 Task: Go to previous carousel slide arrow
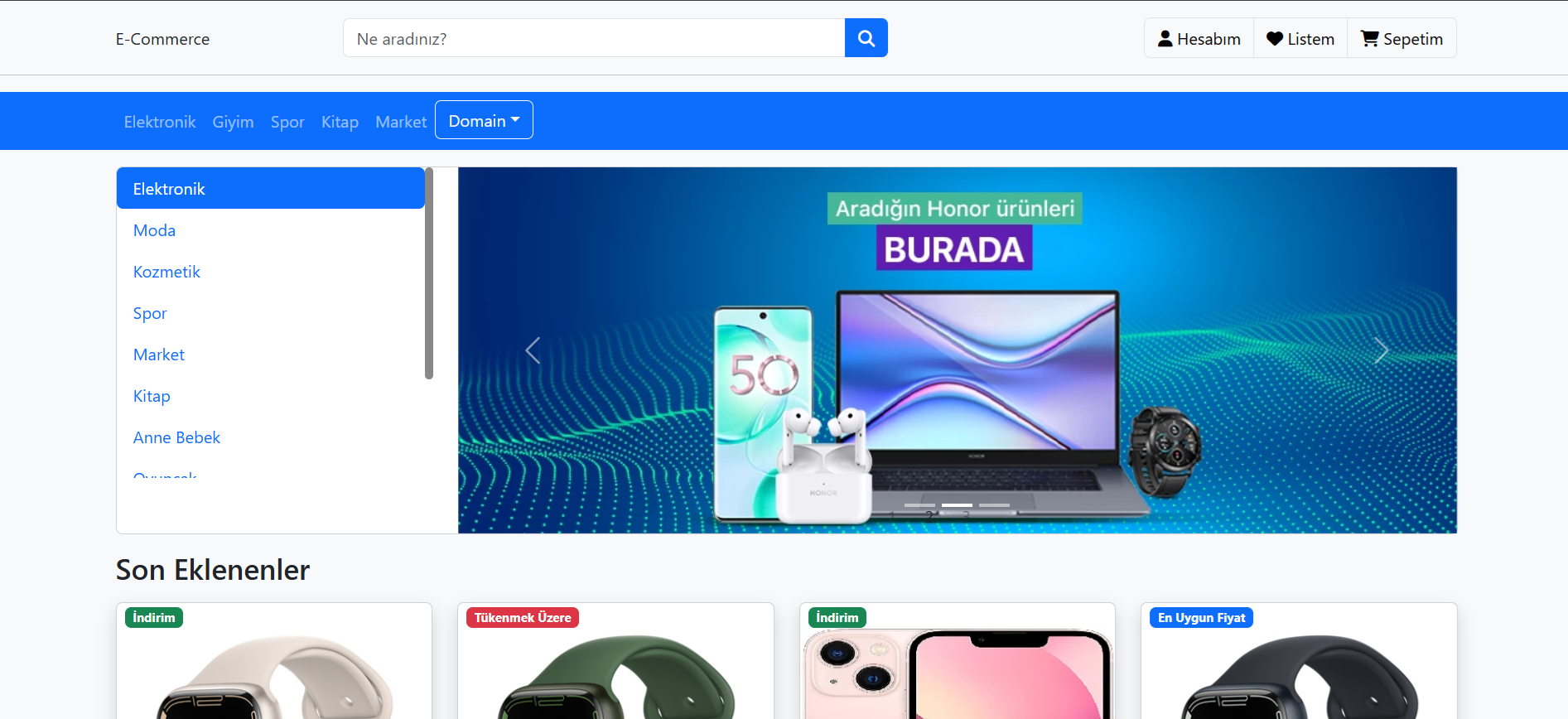tap(533, 350)
